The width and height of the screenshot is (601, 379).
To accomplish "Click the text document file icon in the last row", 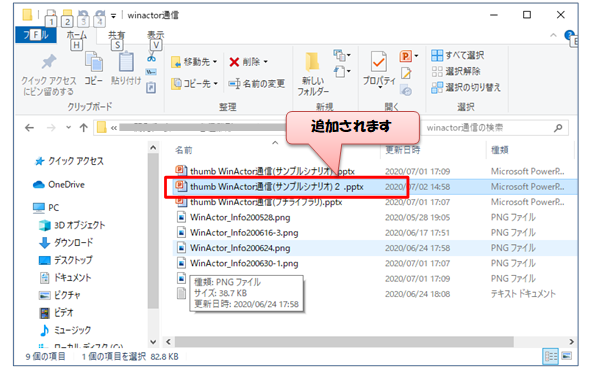I will coord(181,294).
